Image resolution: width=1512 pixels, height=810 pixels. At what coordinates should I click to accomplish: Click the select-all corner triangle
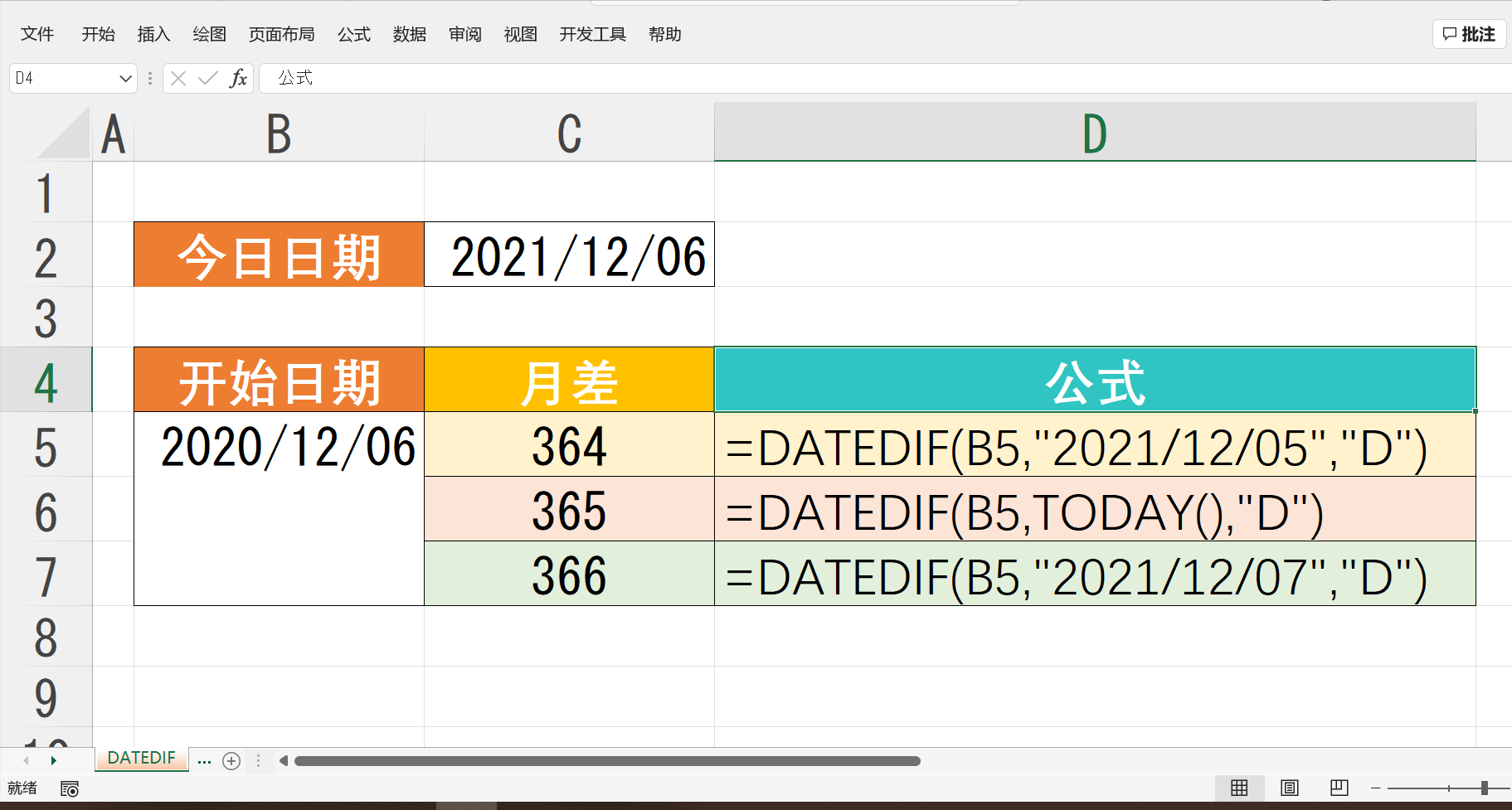[x=64, y=133]
